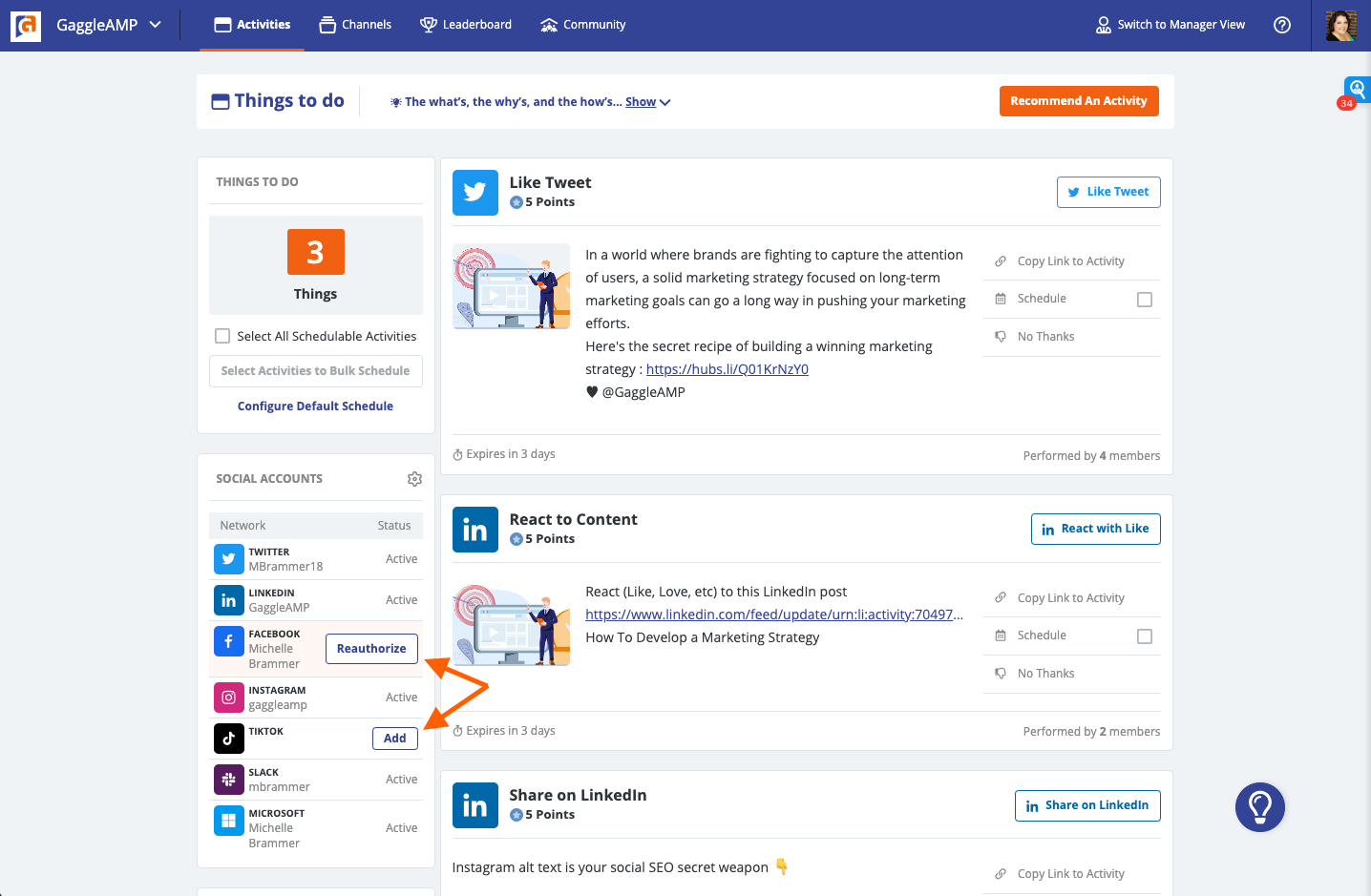
Task: Click the points star icon under Like Tweet
Action: pyautogui.click(x=517, y=202)
